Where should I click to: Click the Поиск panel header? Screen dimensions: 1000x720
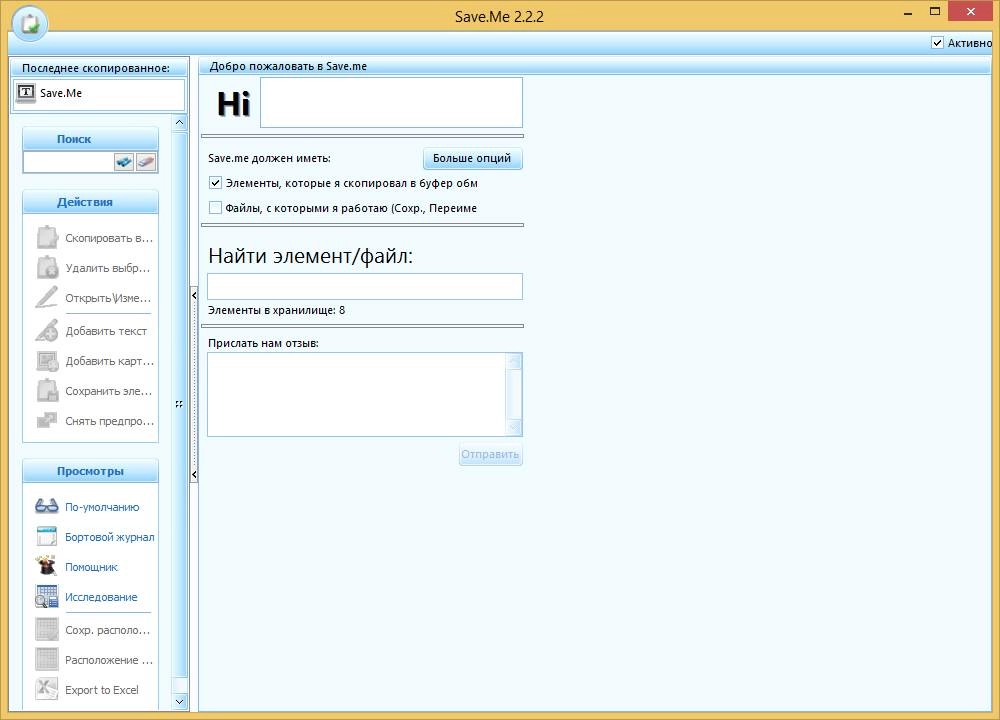[91, 138]
